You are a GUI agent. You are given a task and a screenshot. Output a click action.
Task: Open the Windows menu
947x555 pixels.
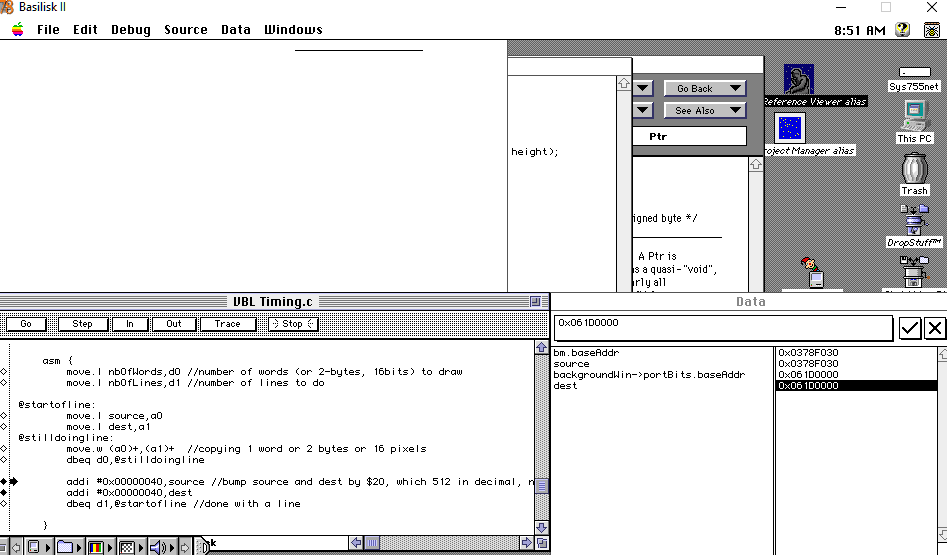293,30
